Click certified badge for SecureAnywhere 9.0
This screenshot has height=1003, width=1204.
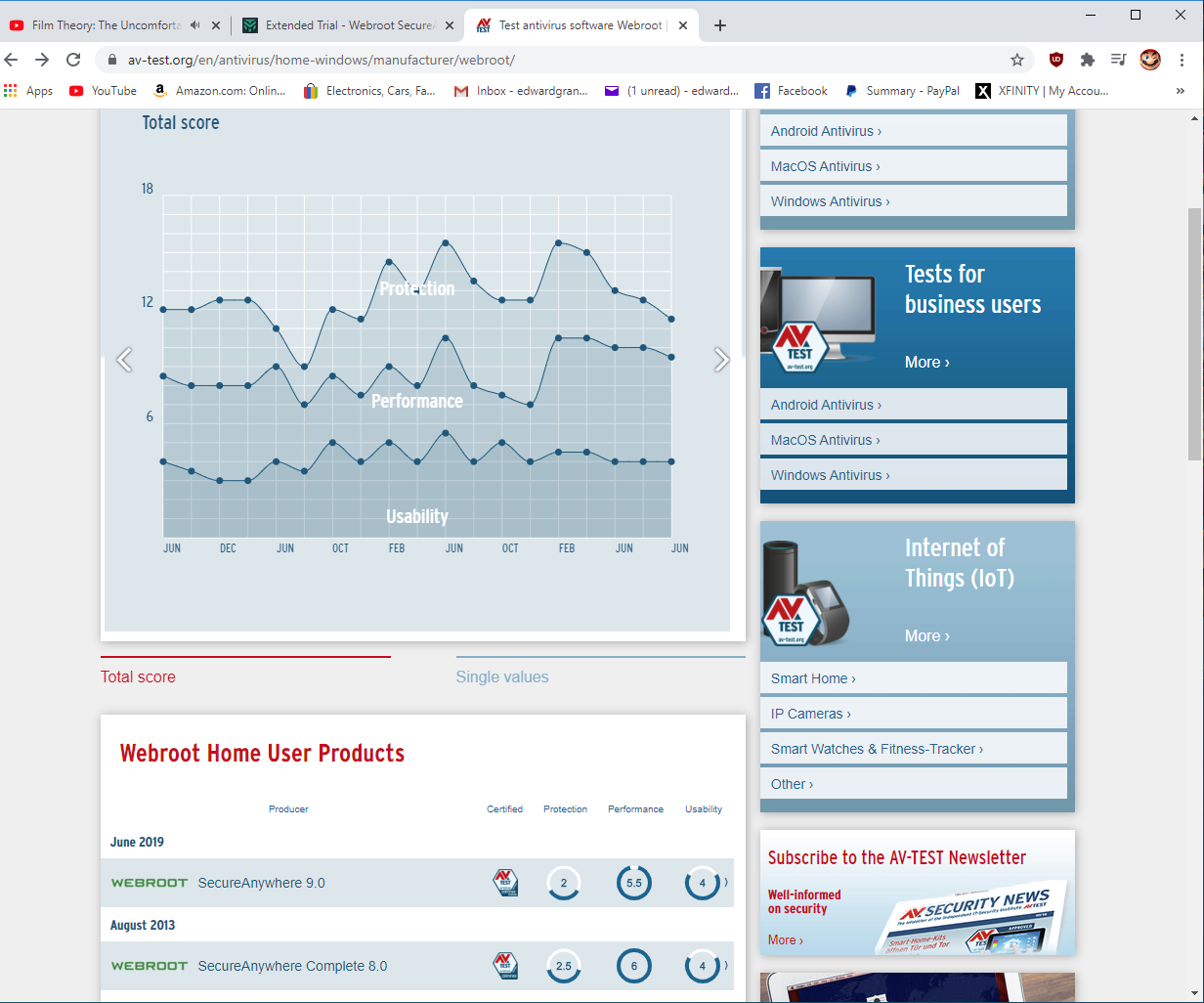tap(504, 883)
